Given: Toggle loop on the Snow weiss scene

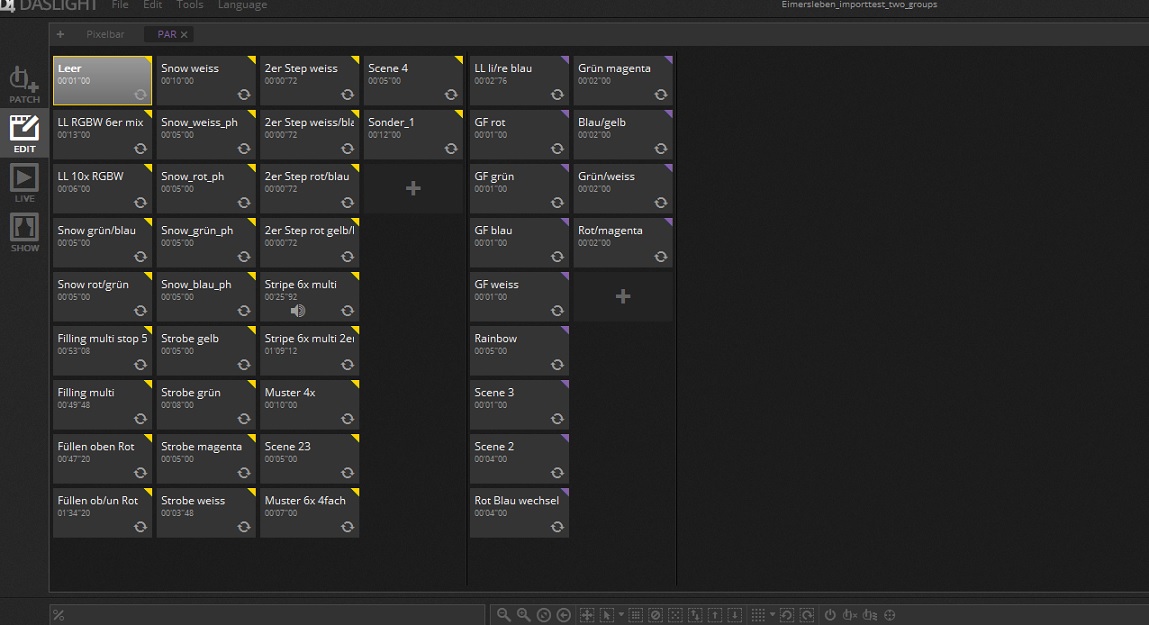Looking at the screenshot, I should [x=244, y=95].
